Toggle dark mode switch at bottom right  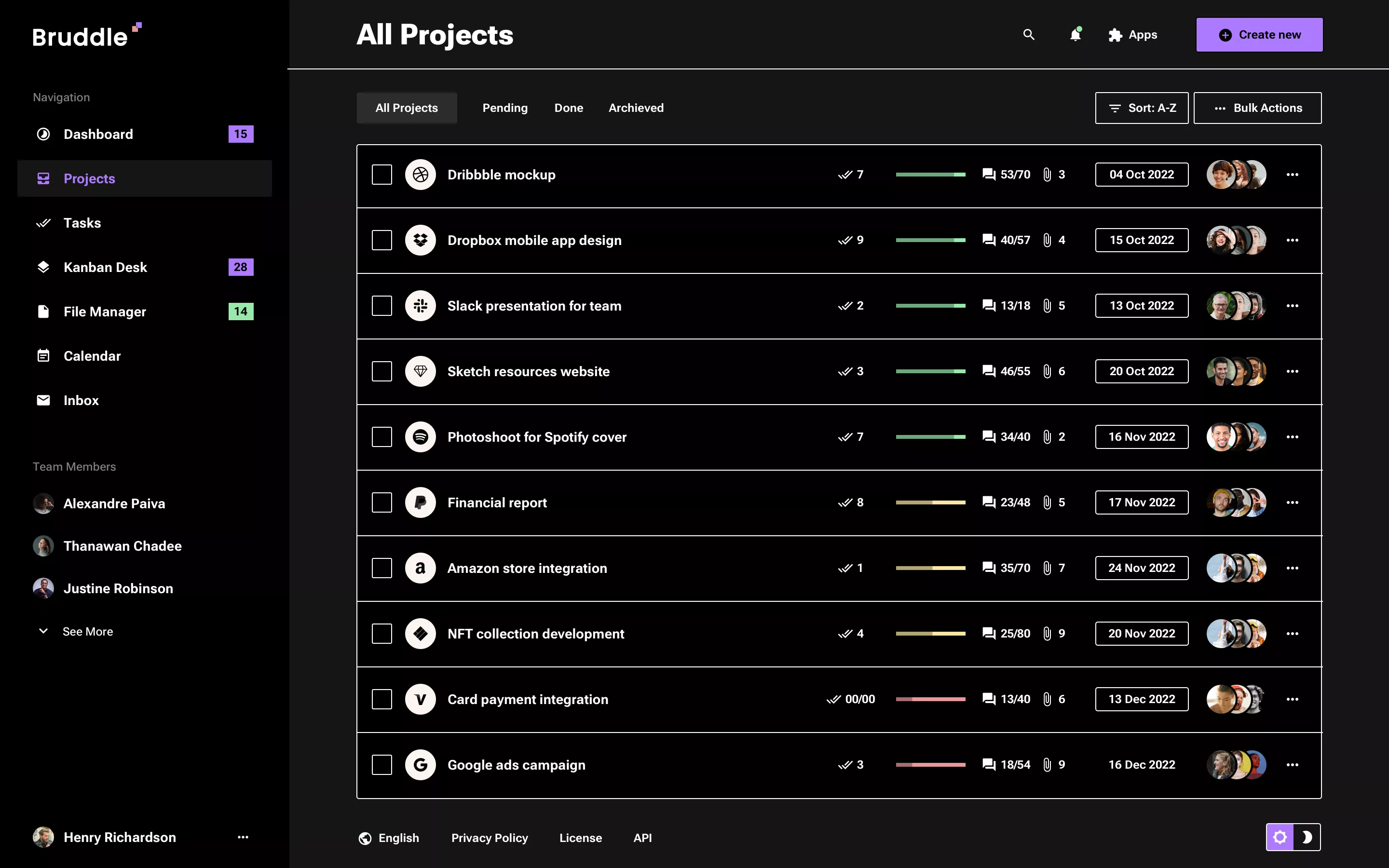[x=1307, y=837]
